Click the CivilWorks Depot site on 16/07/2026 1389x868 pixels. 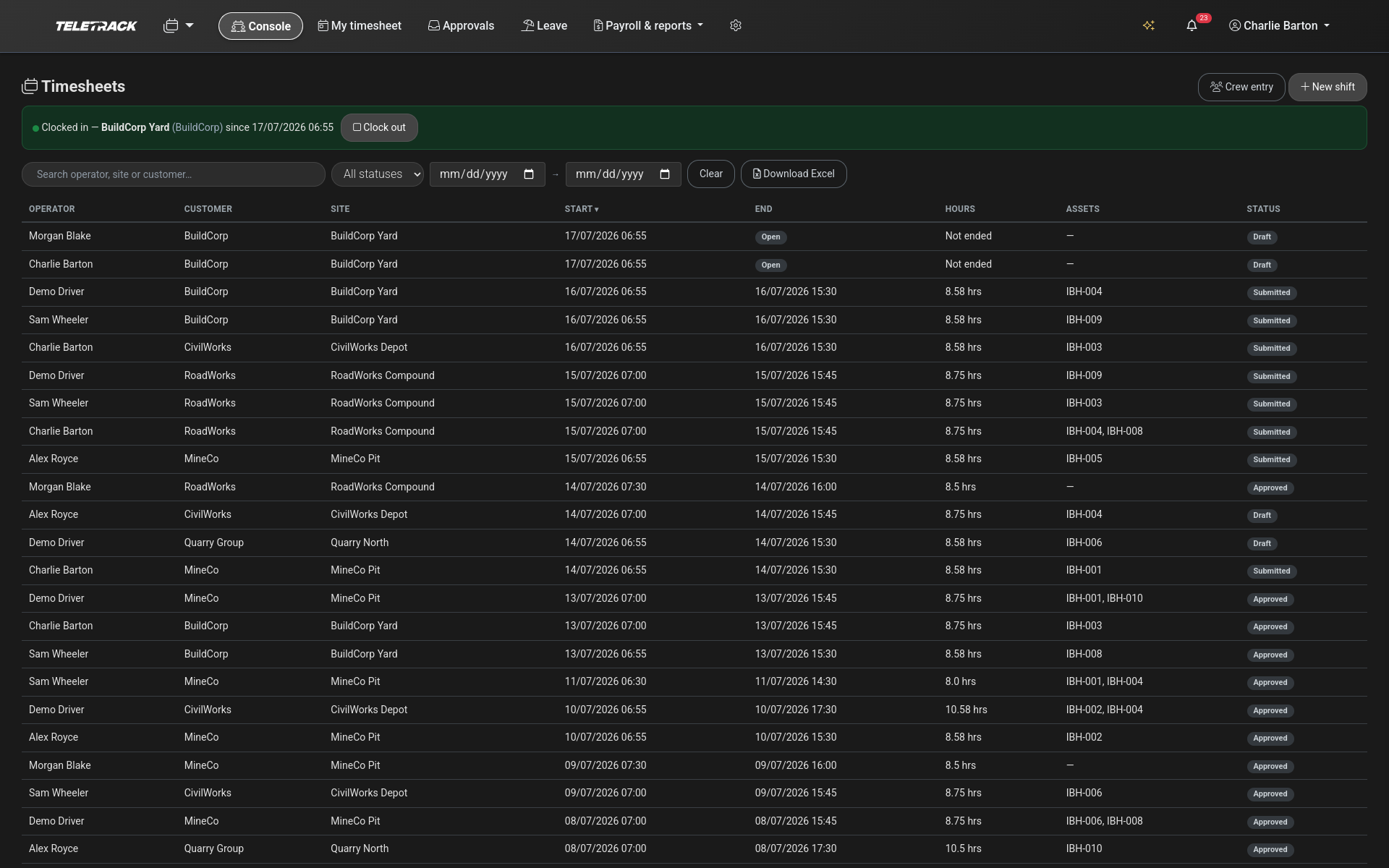[369, 347]
